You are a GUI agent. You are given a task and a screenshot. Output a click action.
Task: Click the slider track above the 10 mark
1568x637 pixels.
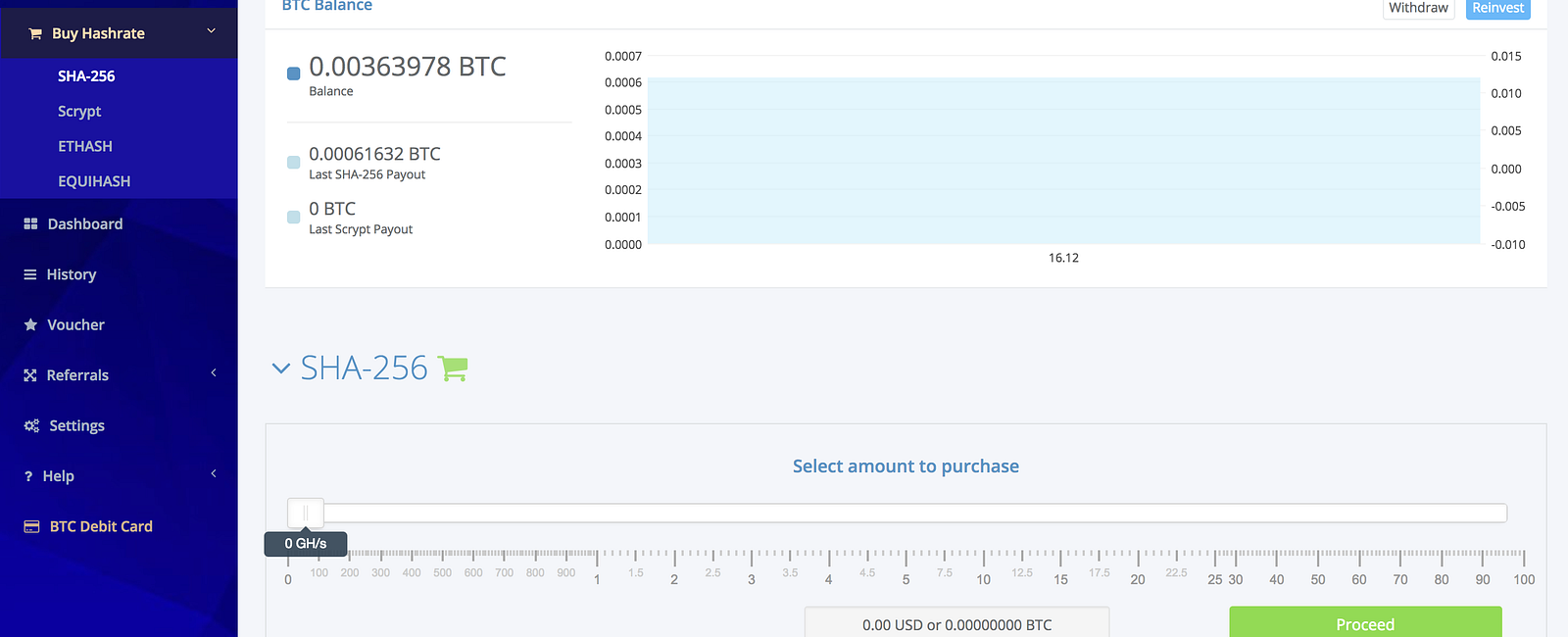pyautogui.click(x=983, y=513)
